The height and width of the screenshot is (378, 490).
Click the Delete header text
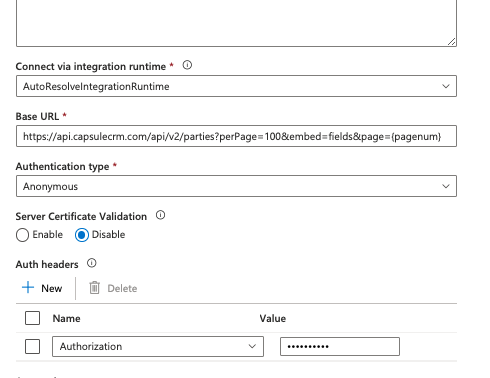tap(122, 288)
